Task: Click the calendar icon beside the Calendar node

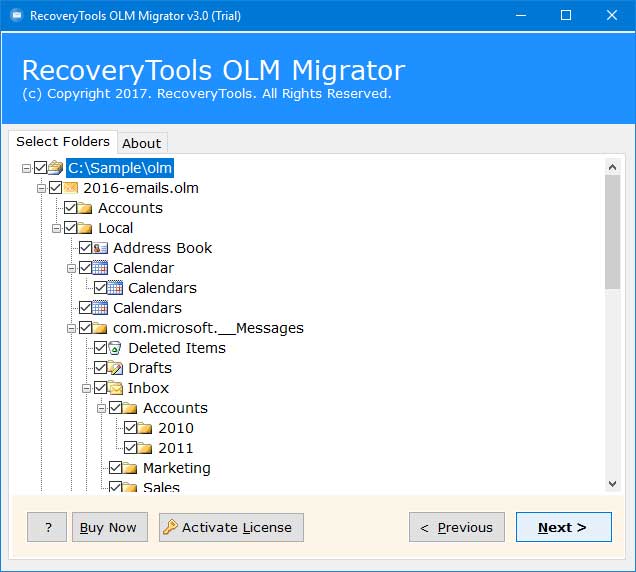Action: pyautogui.click(x=100, y=268)
